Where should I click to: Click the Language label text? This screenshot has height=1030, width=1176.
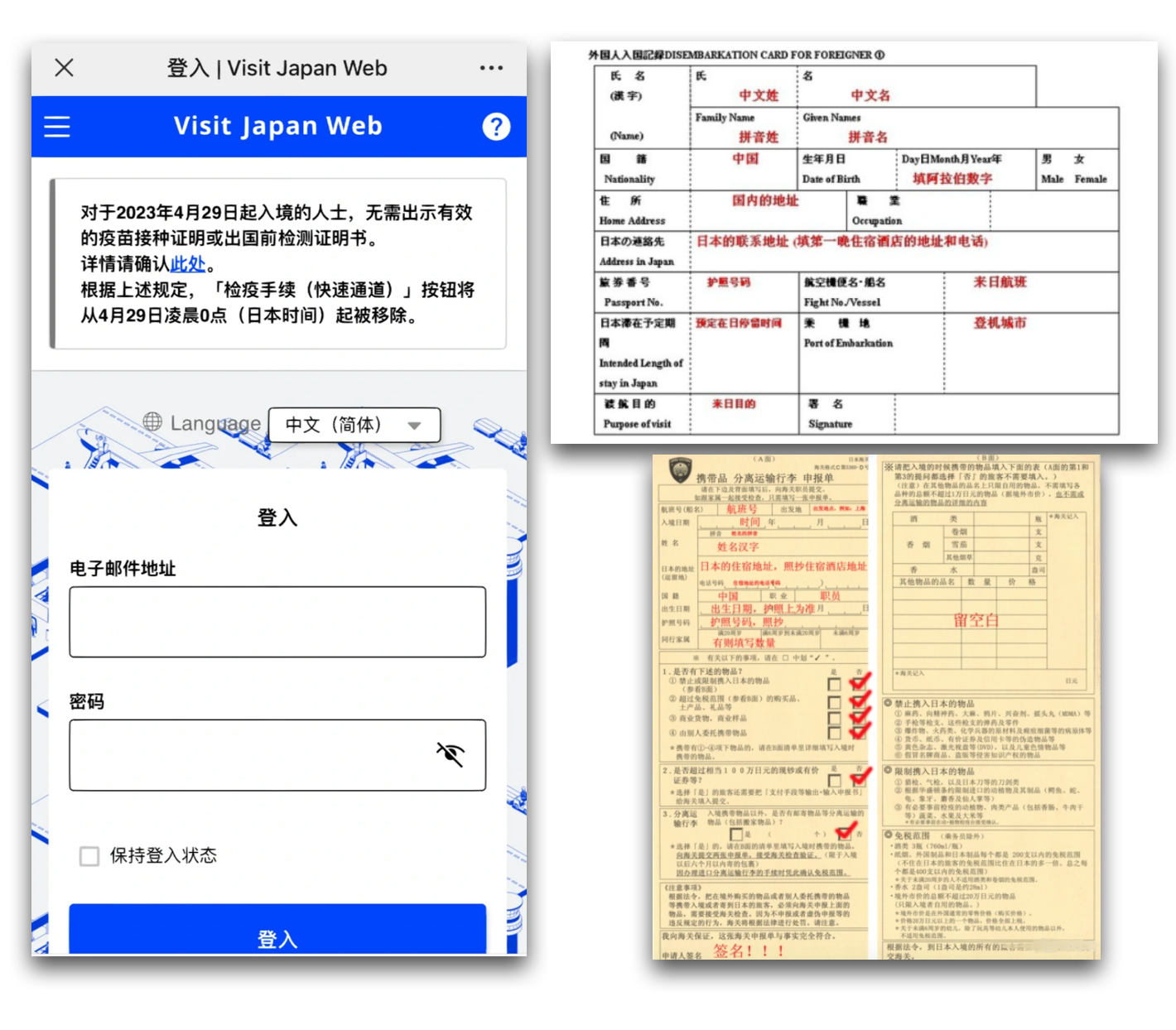pyautogui.click(x=215, y=423)
